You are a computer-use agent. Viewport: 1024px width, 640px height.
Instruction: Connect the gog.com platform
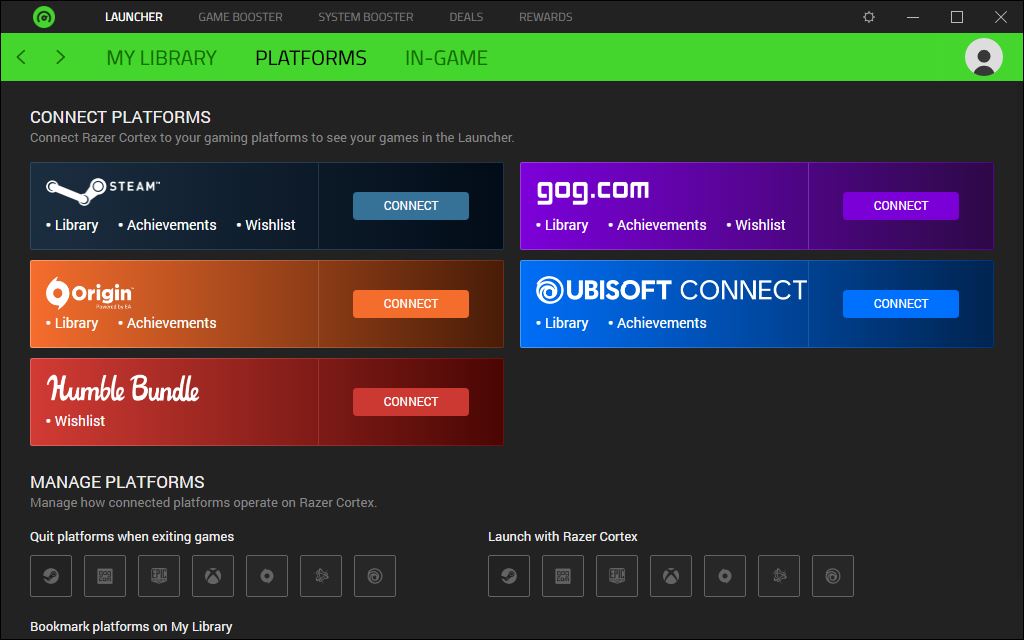pos(901,206)
